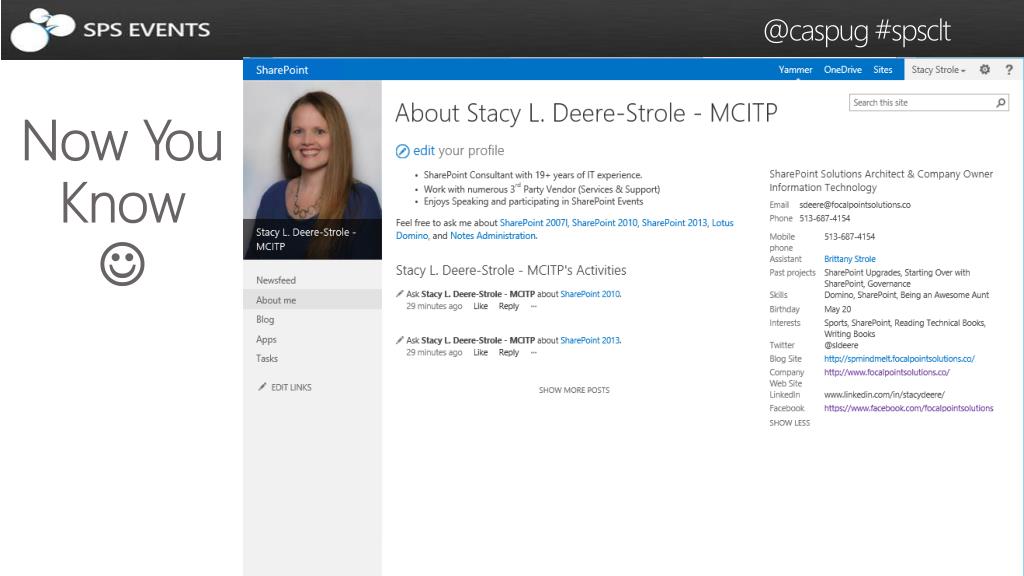Reply to the SharePoint 2013 activity post
Viewport: 1024px width, 576px height.
click(x=509, y=353)
